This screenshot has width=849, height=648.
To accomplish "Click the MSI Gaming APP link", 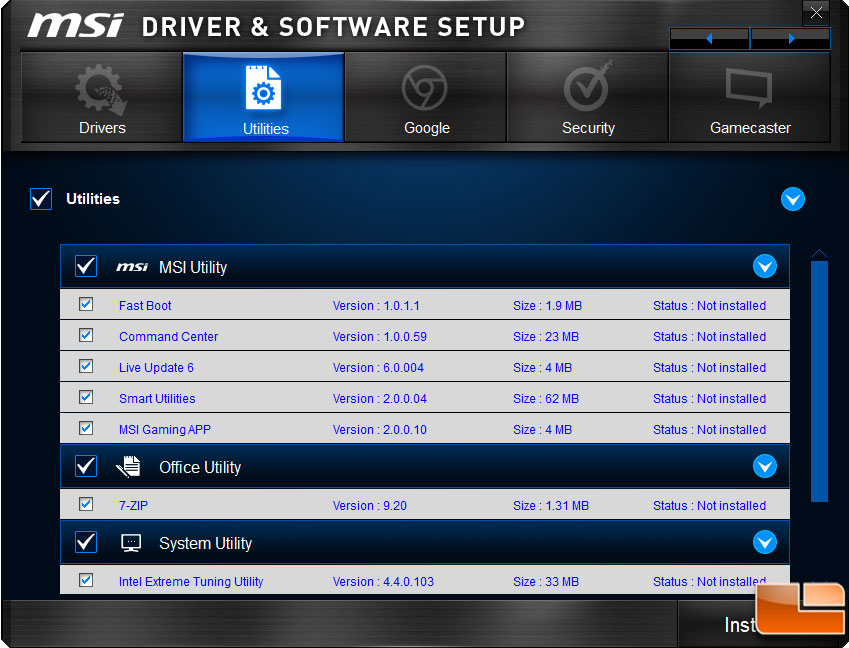I will [x=165, y=429].
